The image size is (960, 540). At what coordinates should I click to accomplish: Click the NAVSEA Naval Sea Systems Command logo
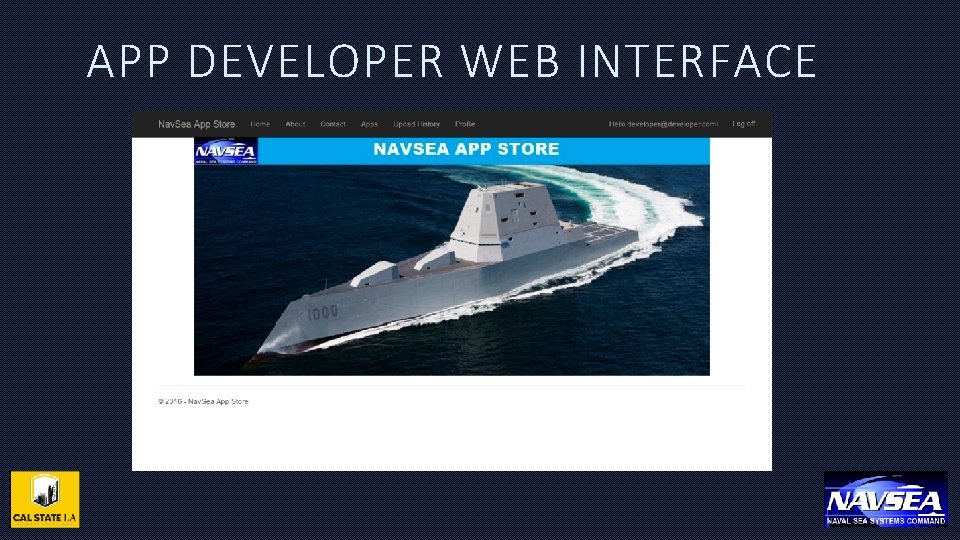point(886,500)
